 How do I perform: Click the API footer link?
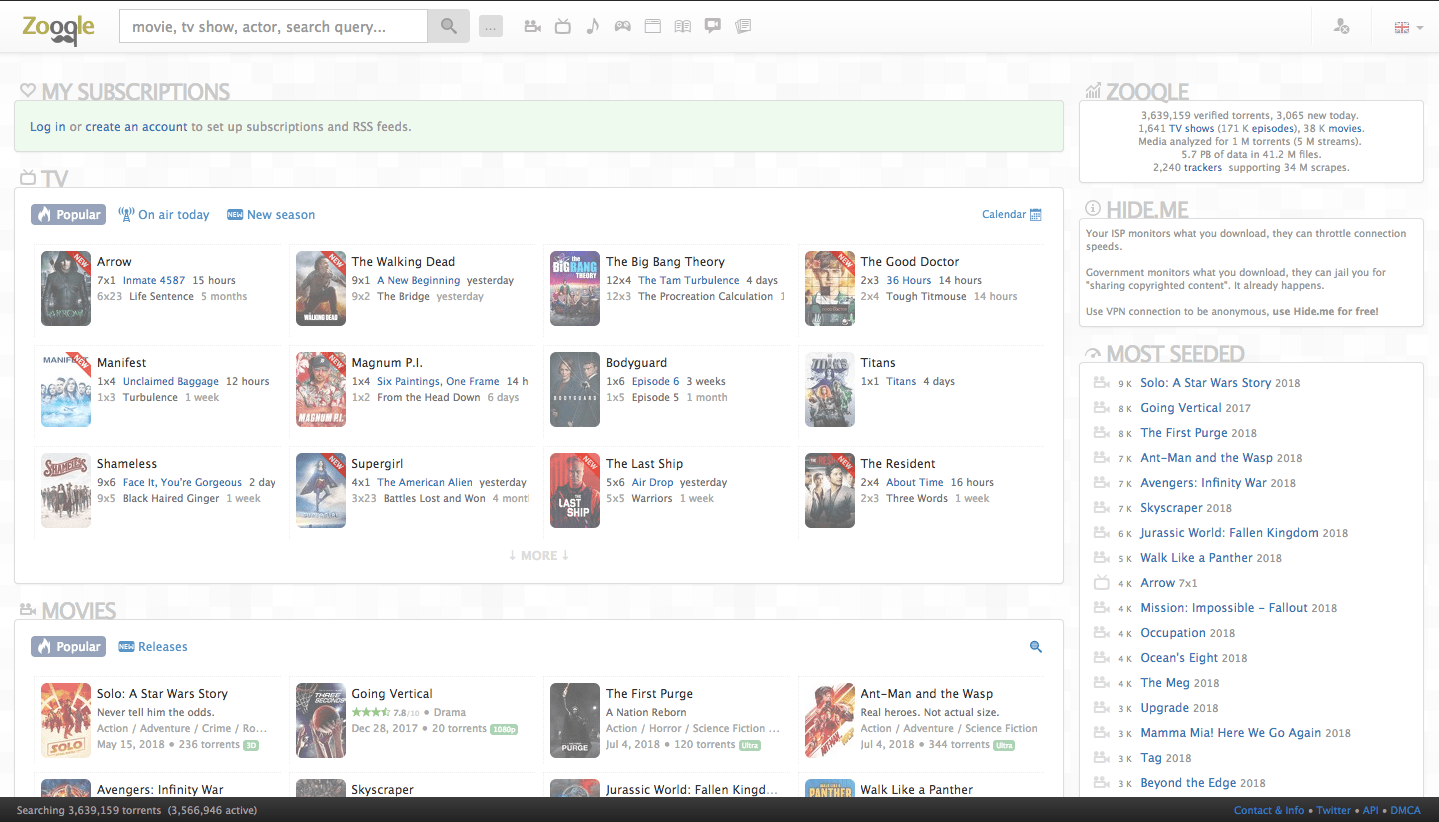(1370, 810)
